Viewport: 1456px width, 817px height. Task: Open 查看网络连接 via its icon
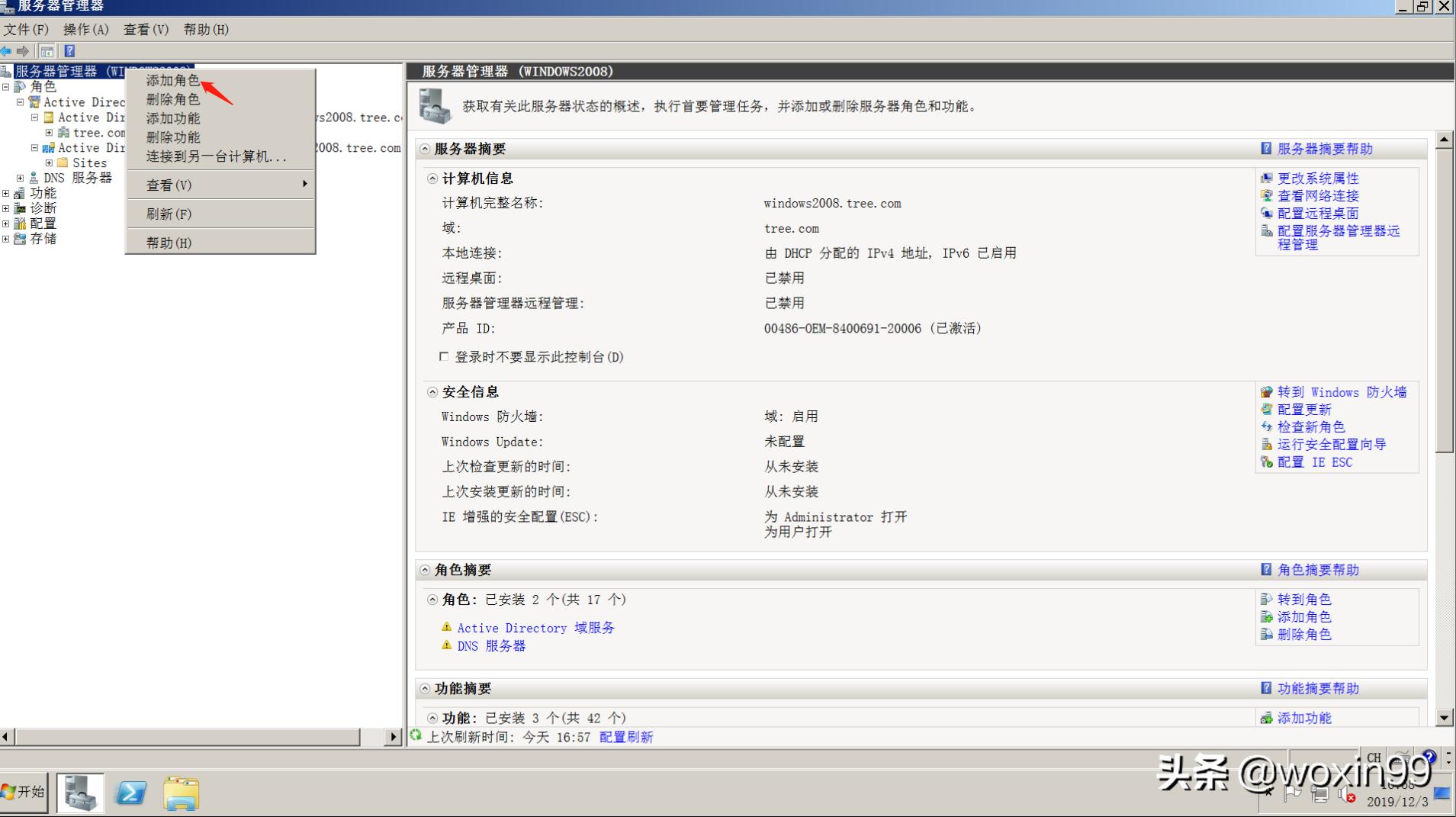pos(1267,196)
